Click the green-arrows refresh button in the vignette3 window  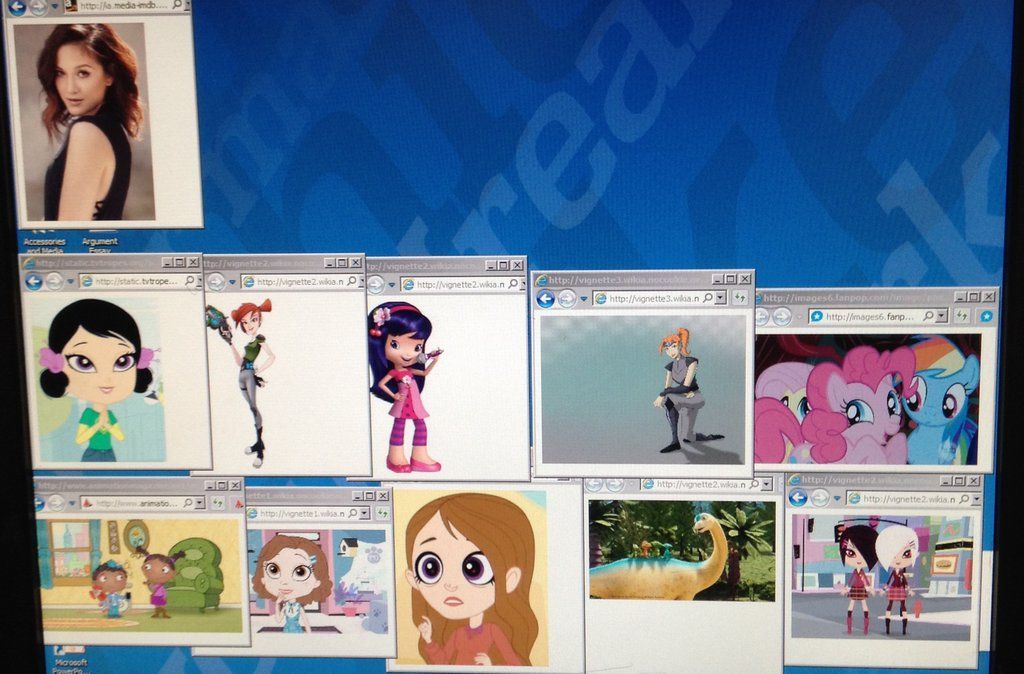740,298
